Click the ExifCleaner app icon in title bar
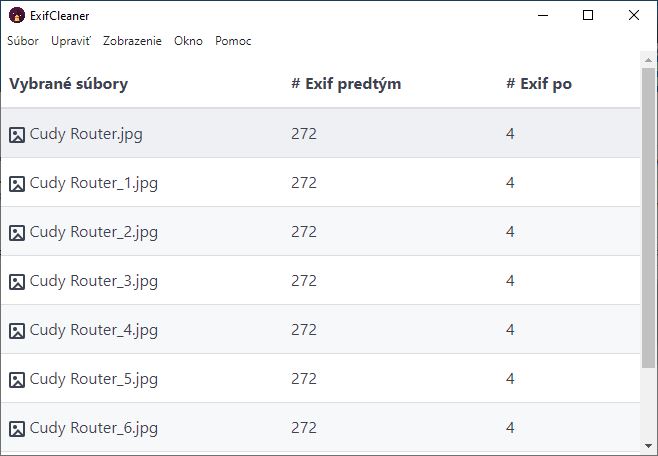The image size is (658, 456). point(16,16)
